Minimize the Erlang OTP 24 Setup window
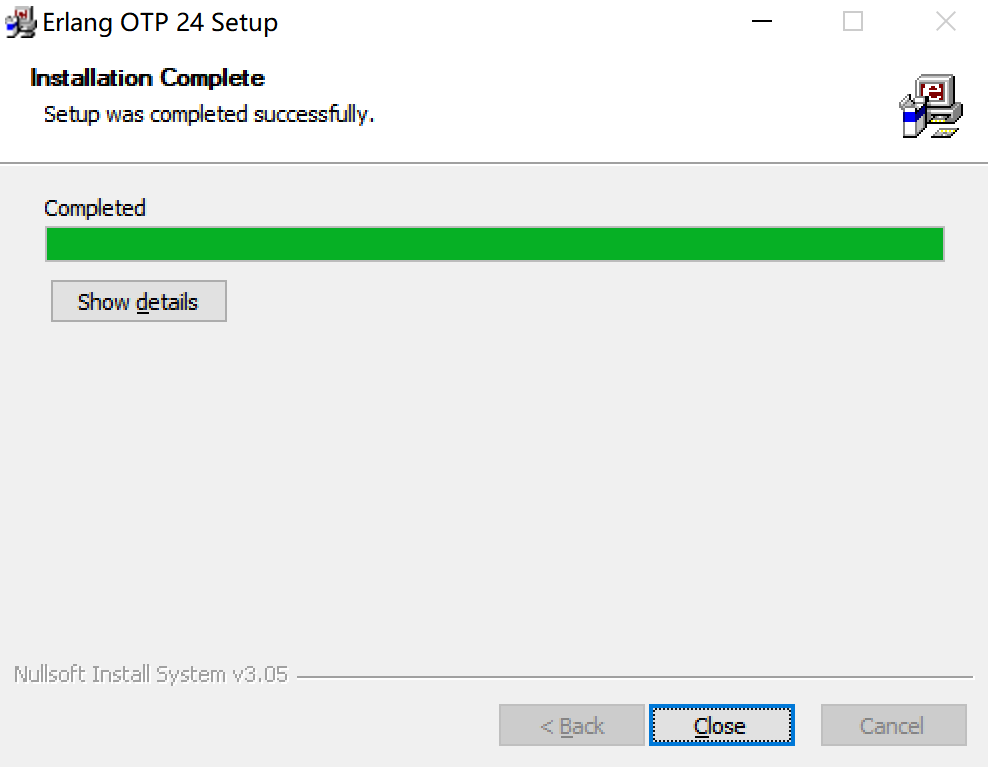 pos(761,21)
